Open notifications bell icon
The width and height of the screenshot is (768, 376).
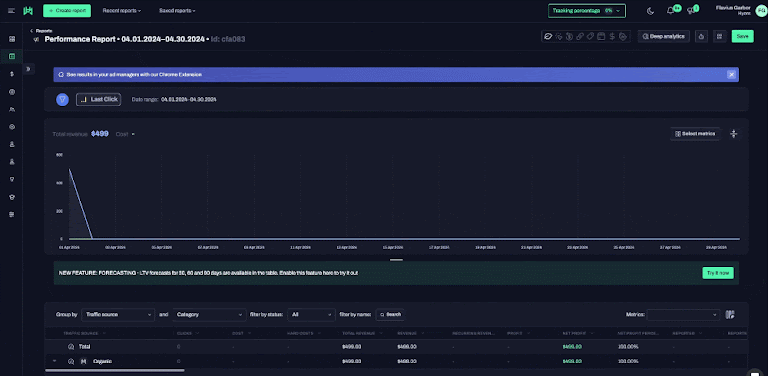coord(671,11)
